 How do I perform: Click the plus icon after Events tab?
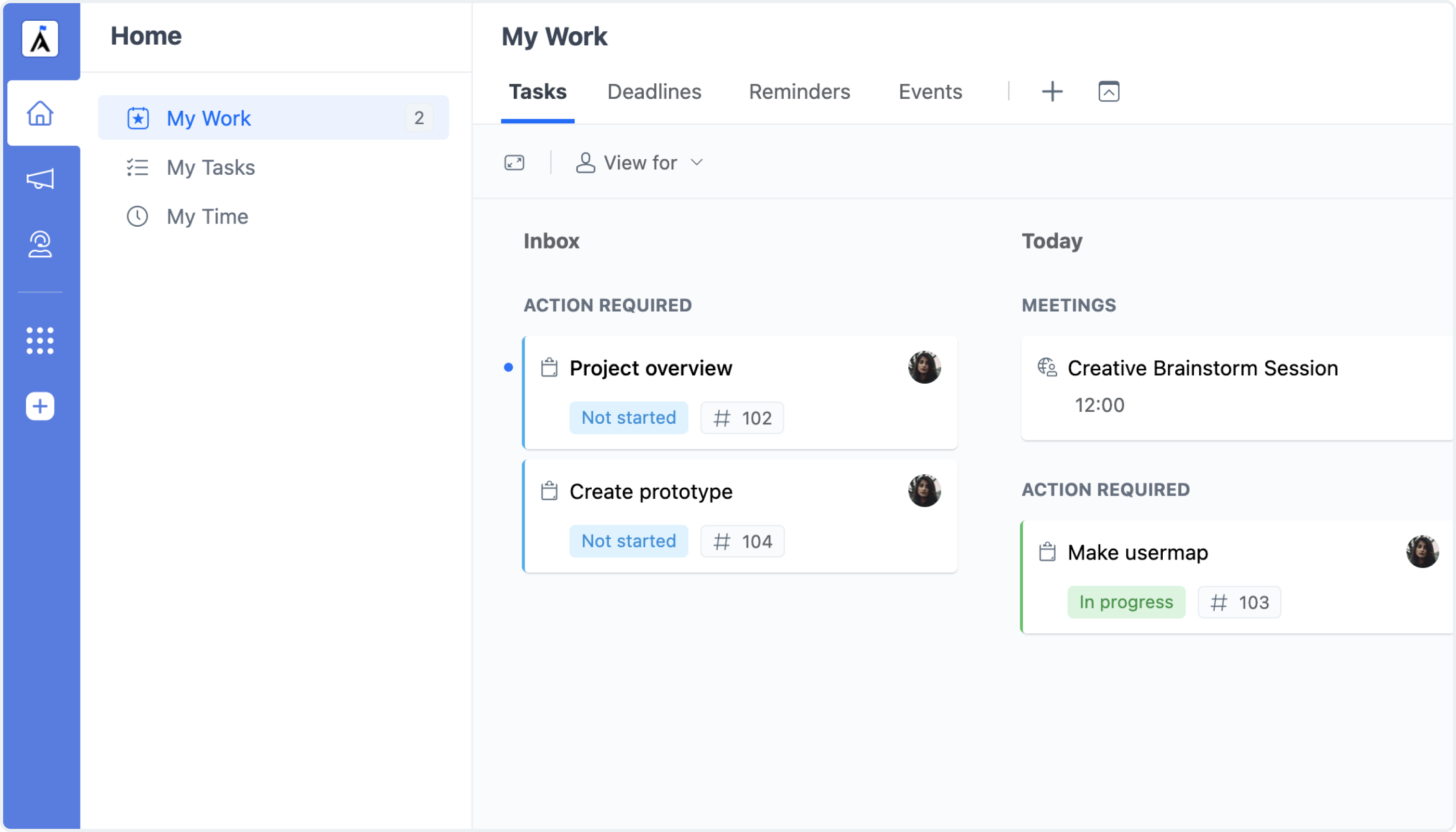(1052, 92)
